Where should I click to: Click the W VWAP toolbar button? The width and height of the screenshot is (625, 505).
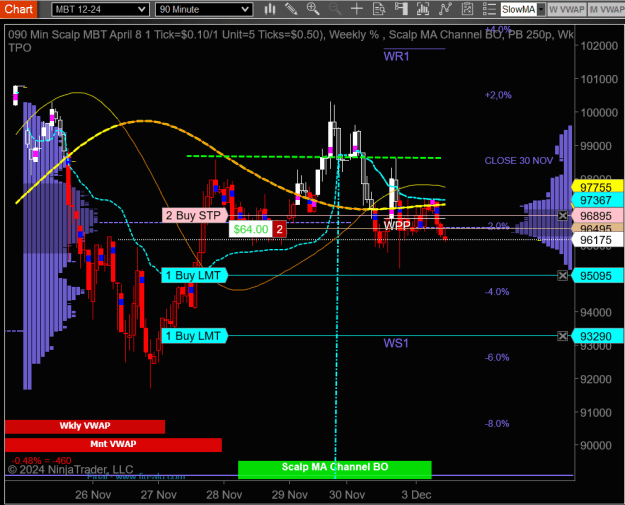[x=567, y=9]
